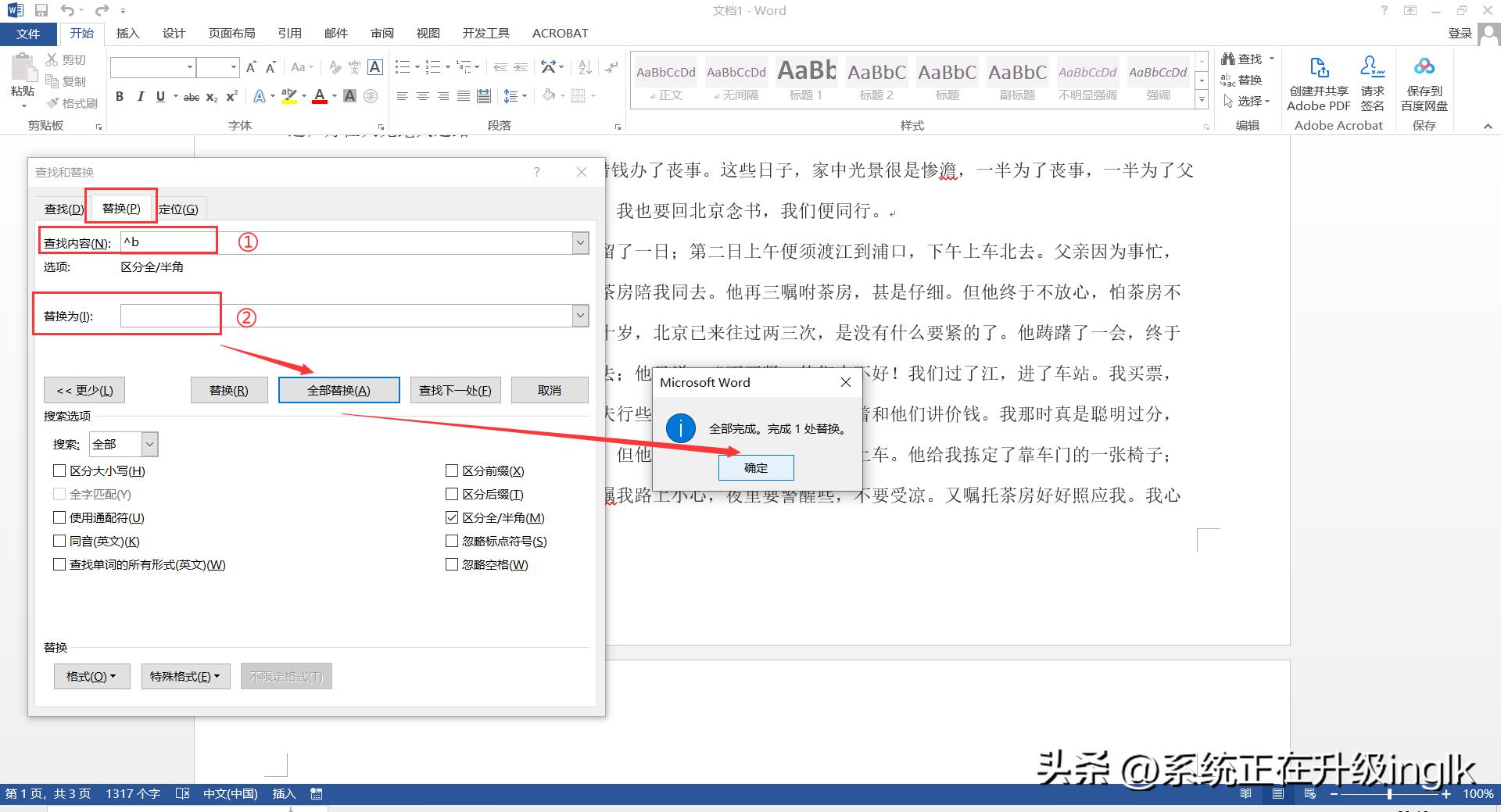Open the font name dropdown
This screenshot has height=812, width=1501.
click(x=189, y=67)
